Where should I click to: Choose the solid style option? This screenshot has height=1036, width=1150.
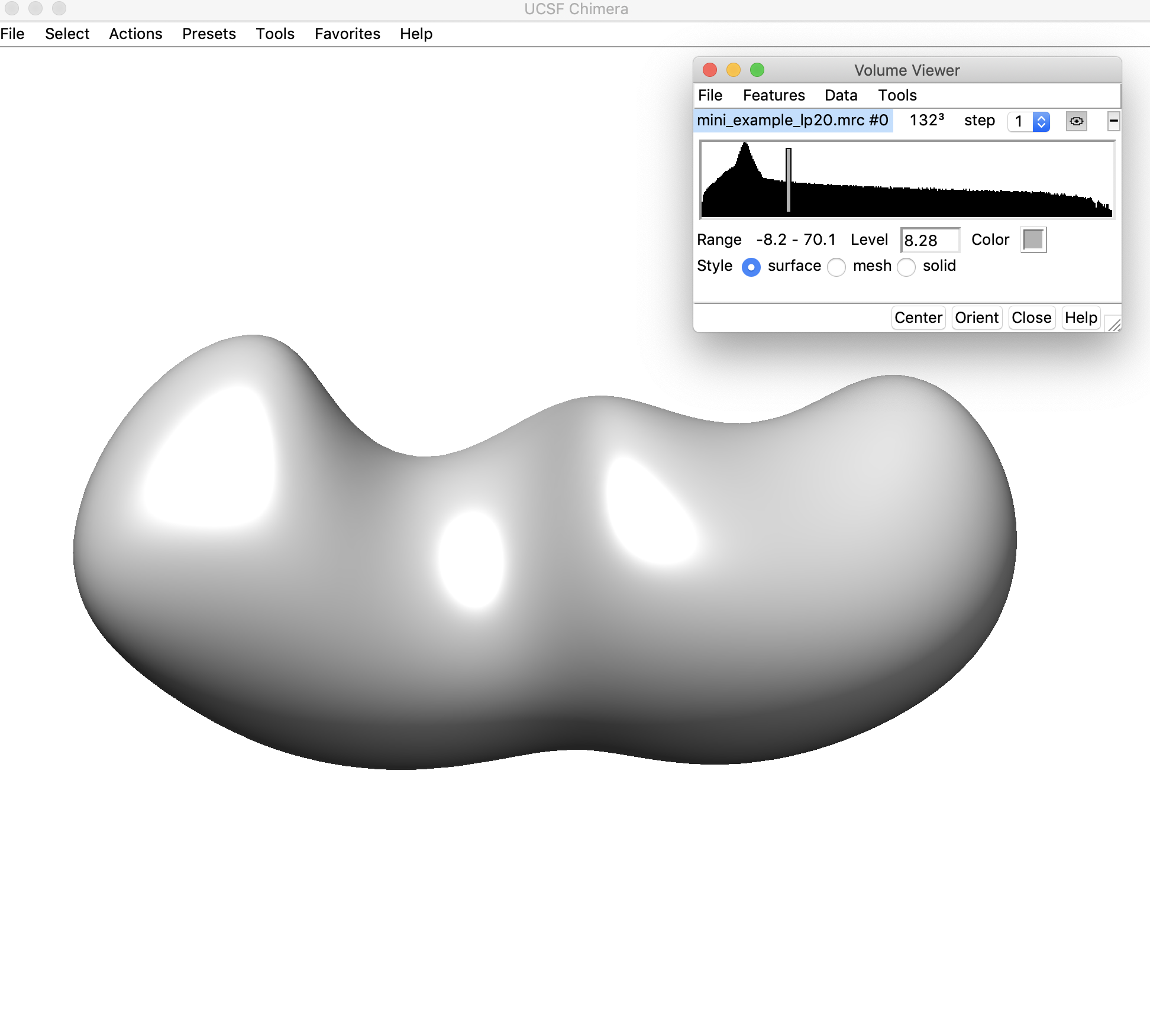906,267
